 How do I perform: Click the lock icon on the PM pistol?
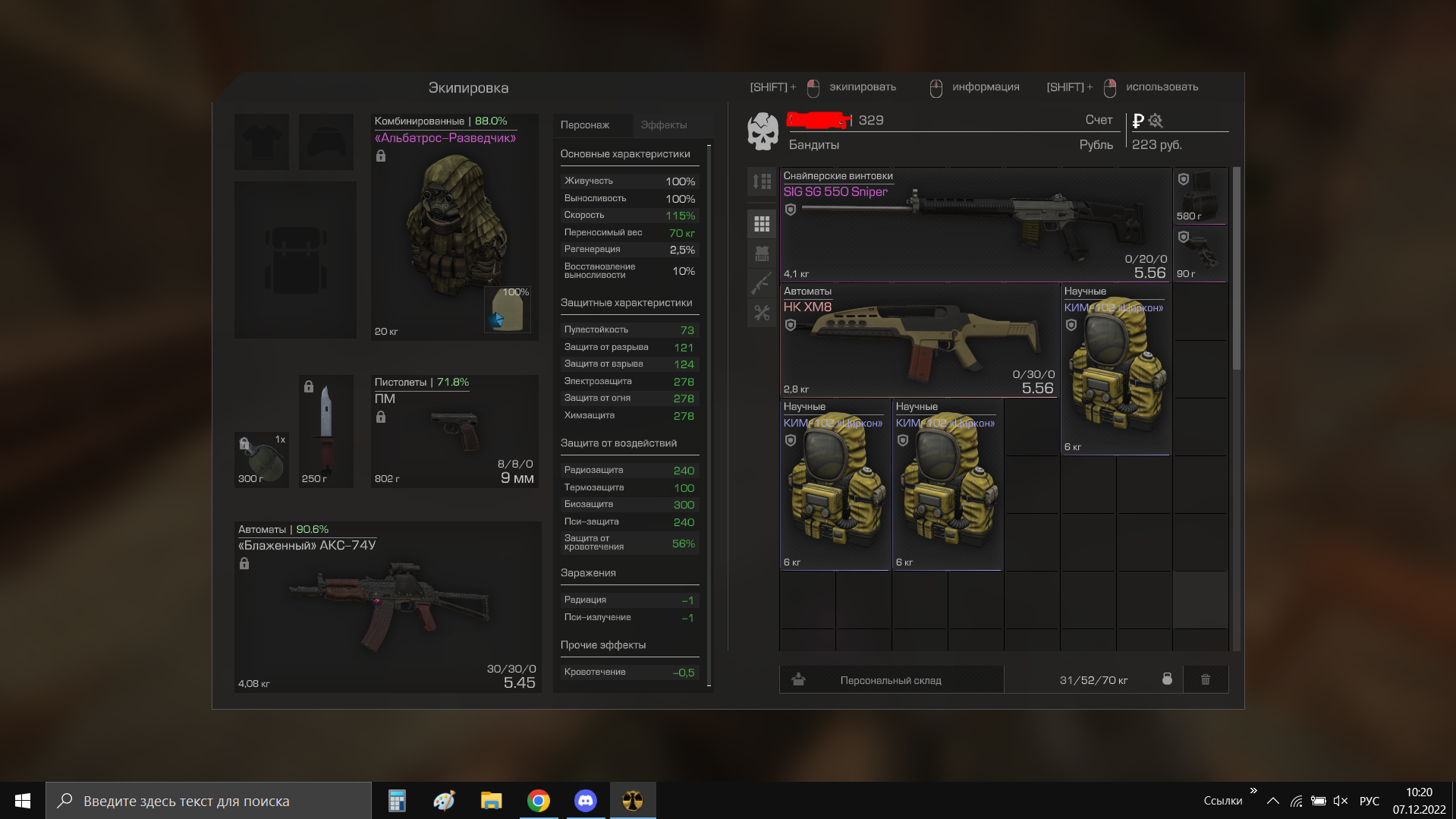381,417
